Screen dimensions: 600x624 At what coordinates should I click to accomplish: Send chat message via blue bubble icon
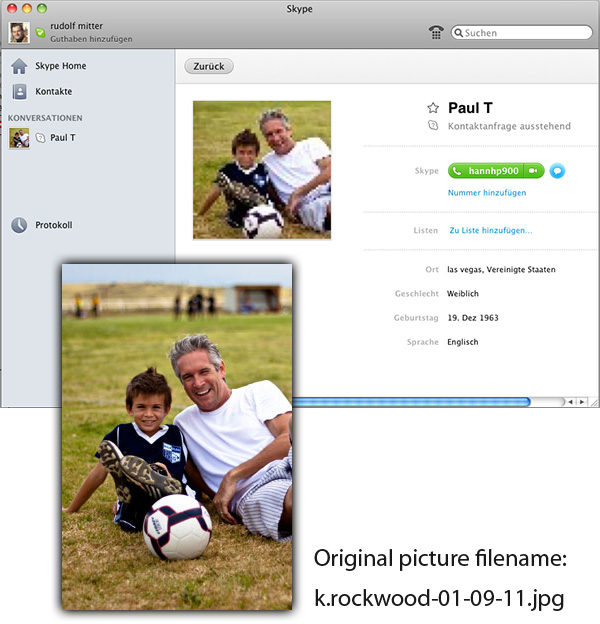(x=557, y=171)
